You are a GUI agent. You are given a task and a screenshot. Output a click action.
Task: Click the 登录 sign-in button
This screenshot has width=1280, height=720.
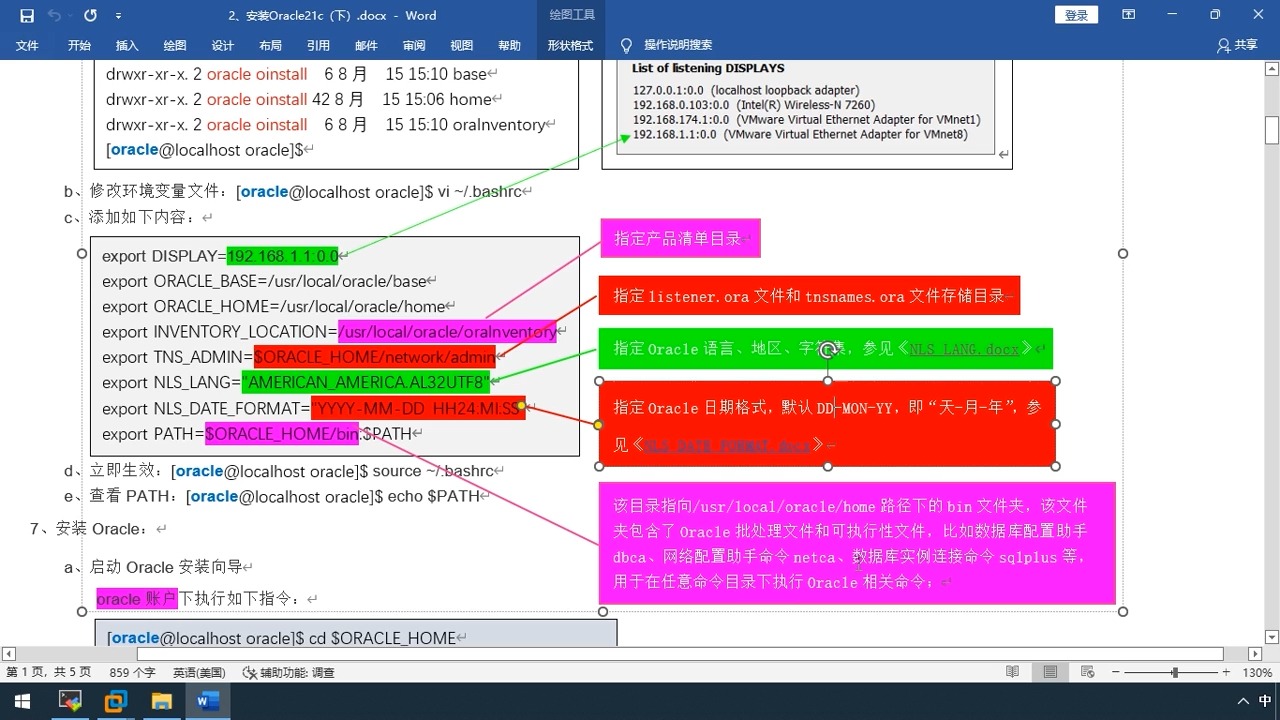[1076, 15]
